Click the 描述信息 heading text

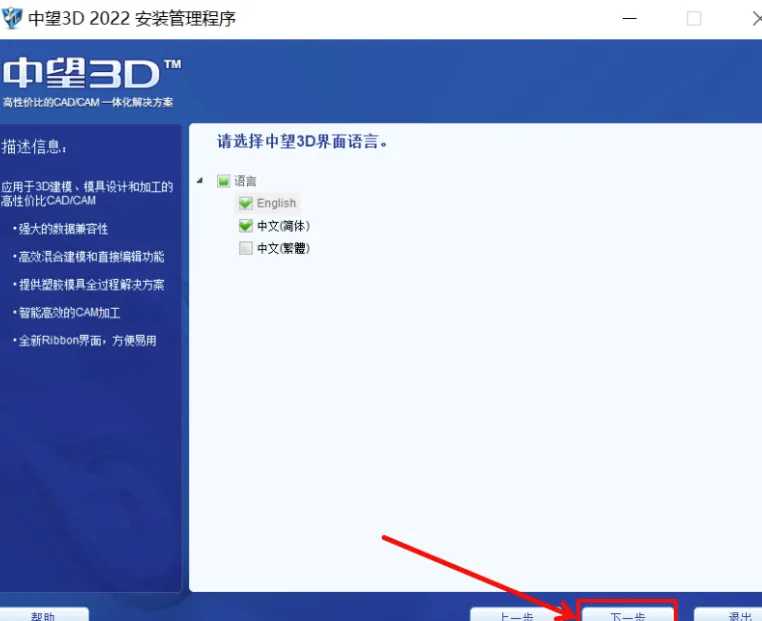click(35, 146)
